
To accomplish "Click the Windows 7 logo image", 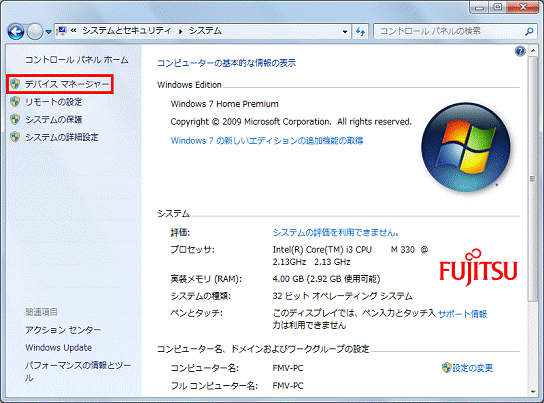I will point(466,147).
